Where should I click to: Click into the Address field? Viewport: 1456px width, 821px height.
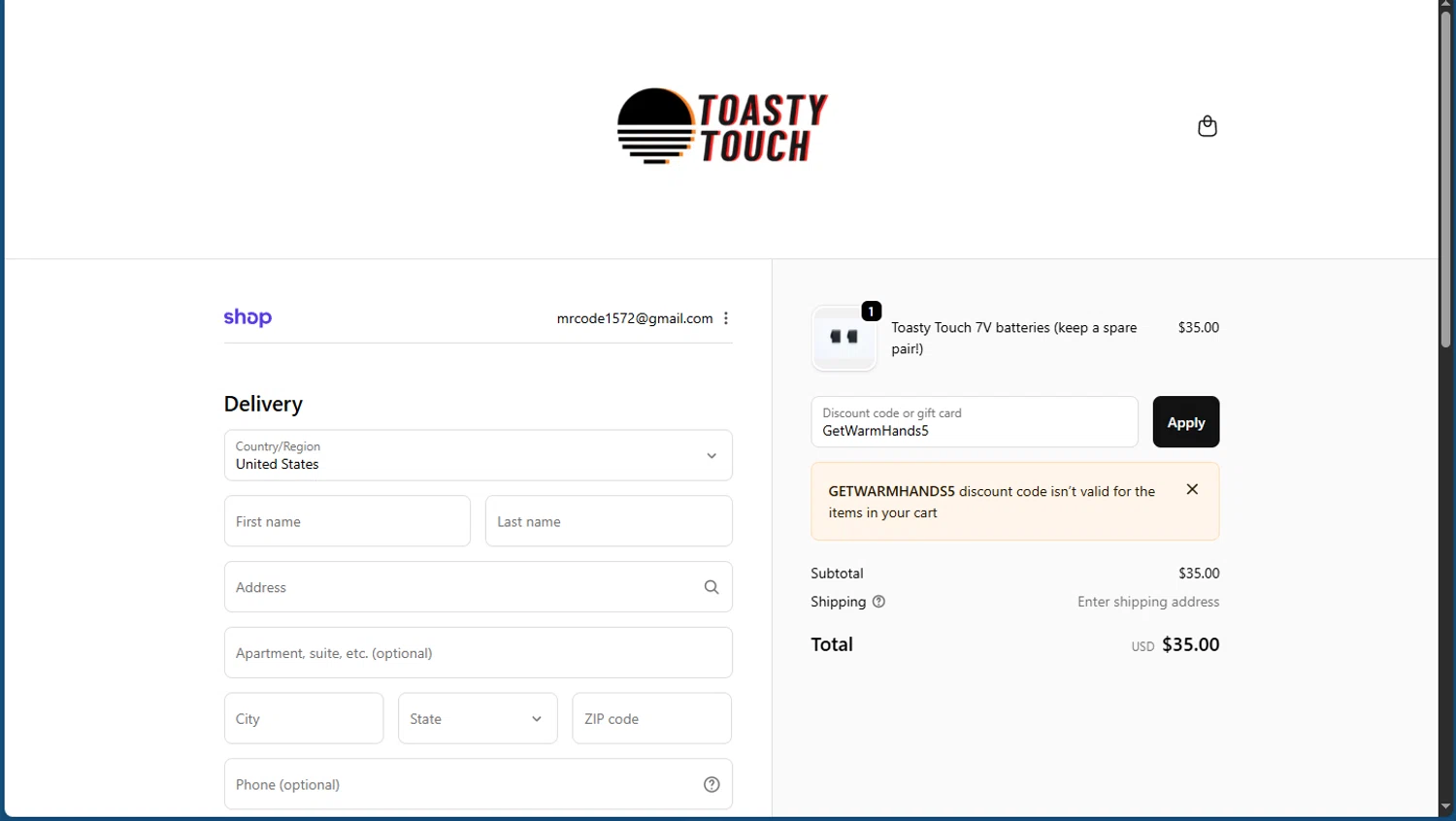tap(478, 587)
